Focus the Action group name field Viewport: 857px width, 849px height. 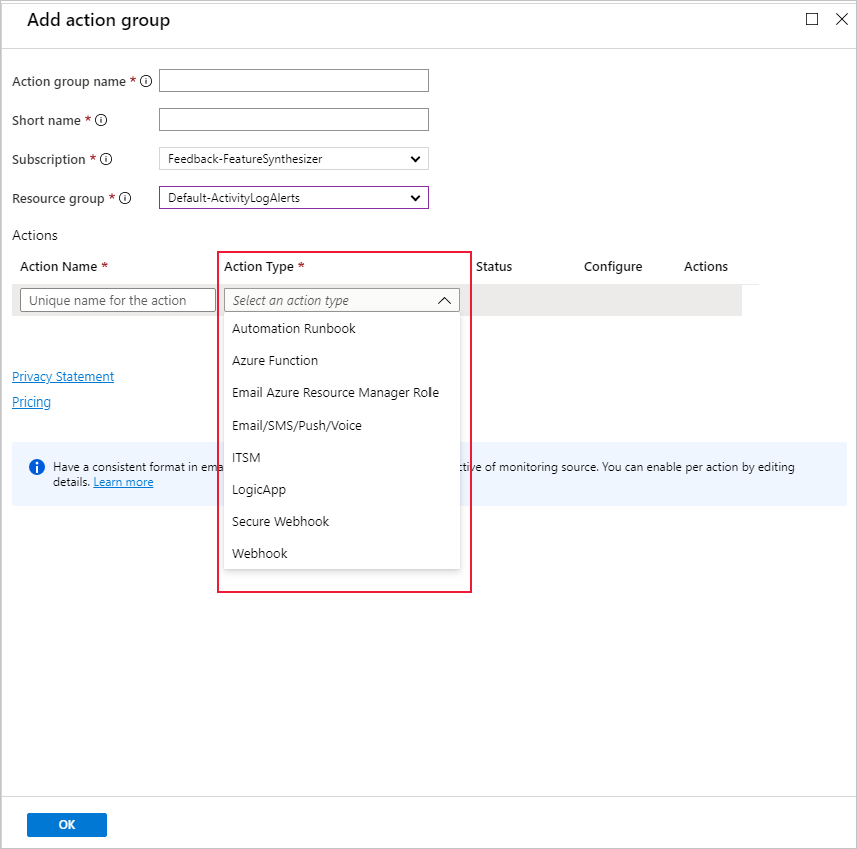click(294, 81)
